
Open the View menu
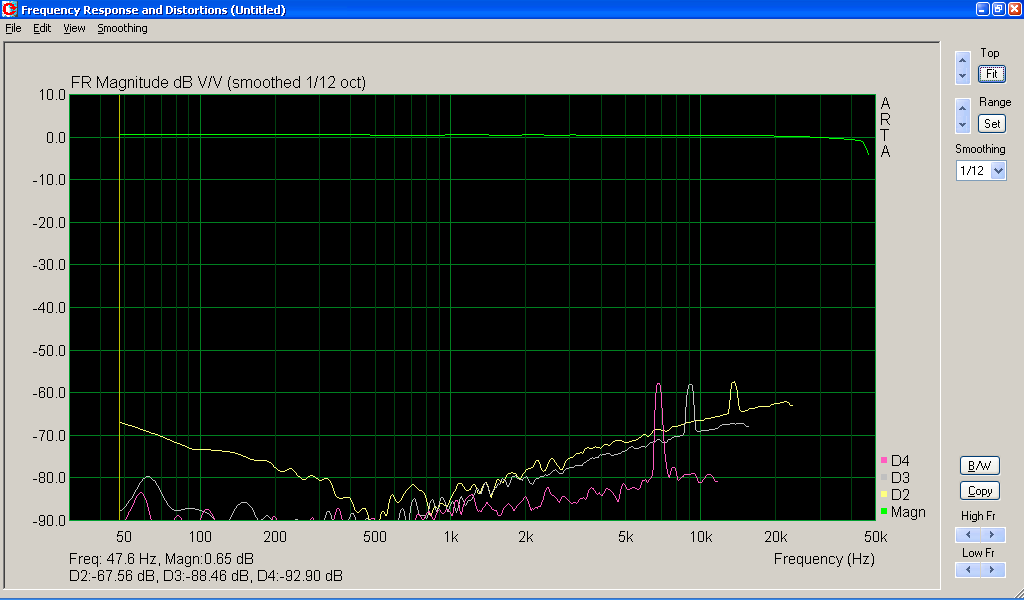[74, 28]
